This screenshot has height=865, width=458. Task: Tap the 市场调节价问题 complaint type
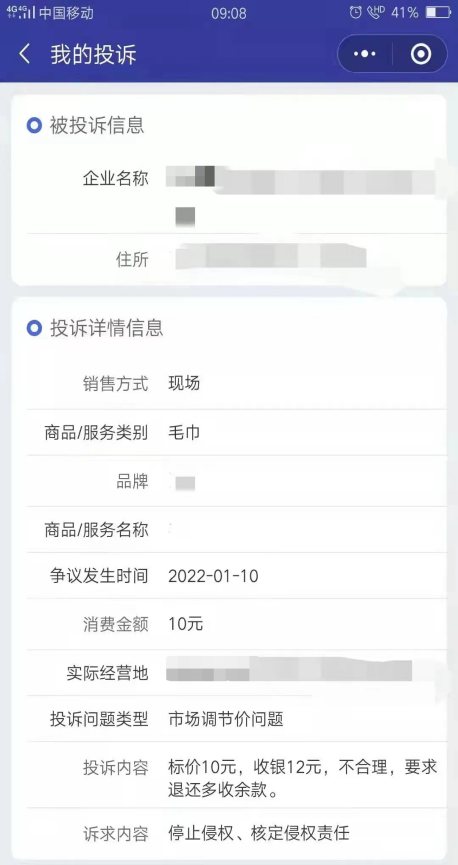pos(226,719)
